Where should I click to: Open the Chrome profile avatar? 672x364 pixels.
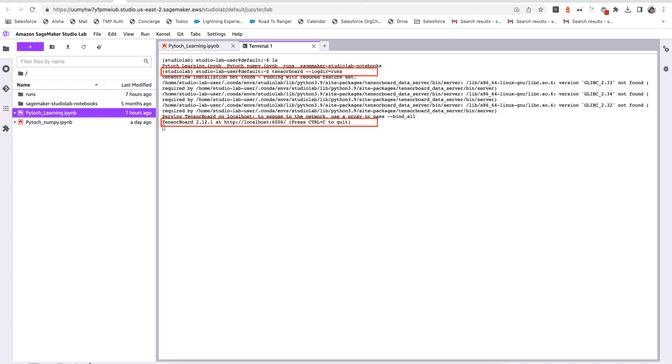click(651, 9)
